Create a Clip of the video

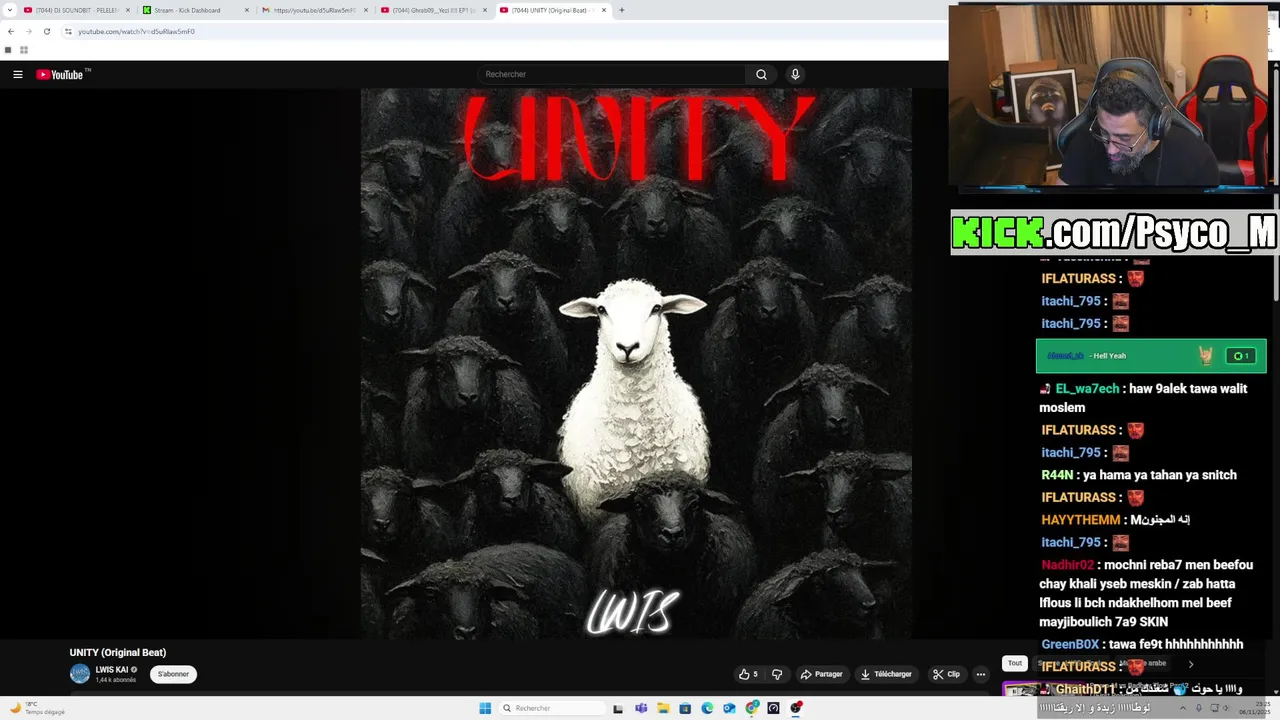pos(946,674)
